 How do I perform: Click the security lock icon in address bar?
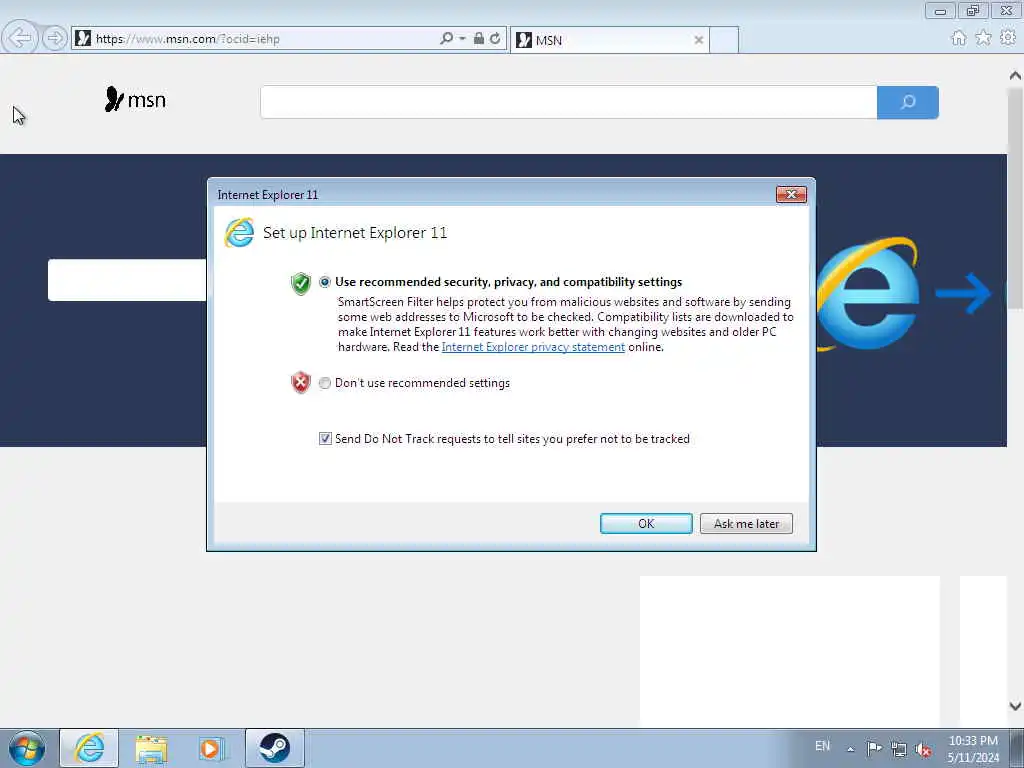(479, 39)
